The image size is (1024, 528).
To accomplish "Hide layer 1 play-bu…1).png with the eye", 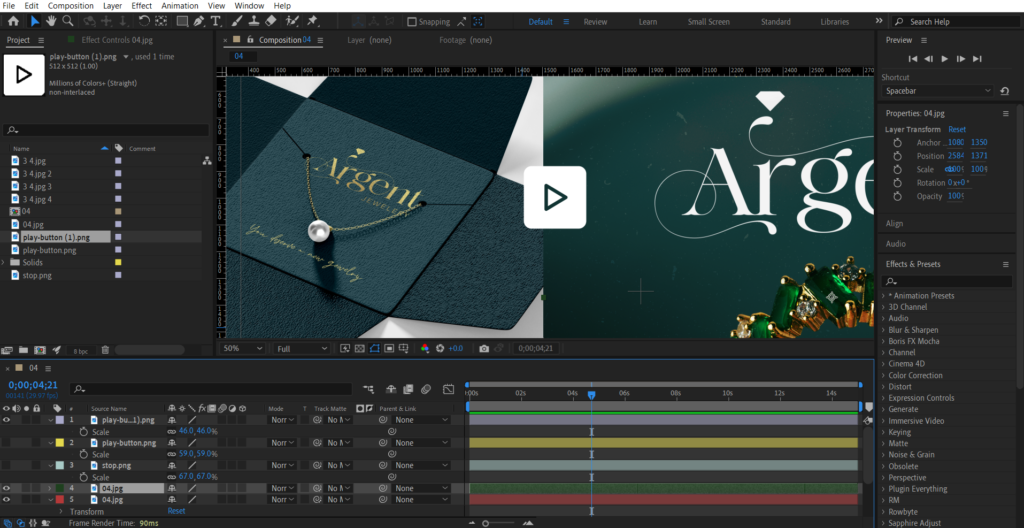I will 7,420.
